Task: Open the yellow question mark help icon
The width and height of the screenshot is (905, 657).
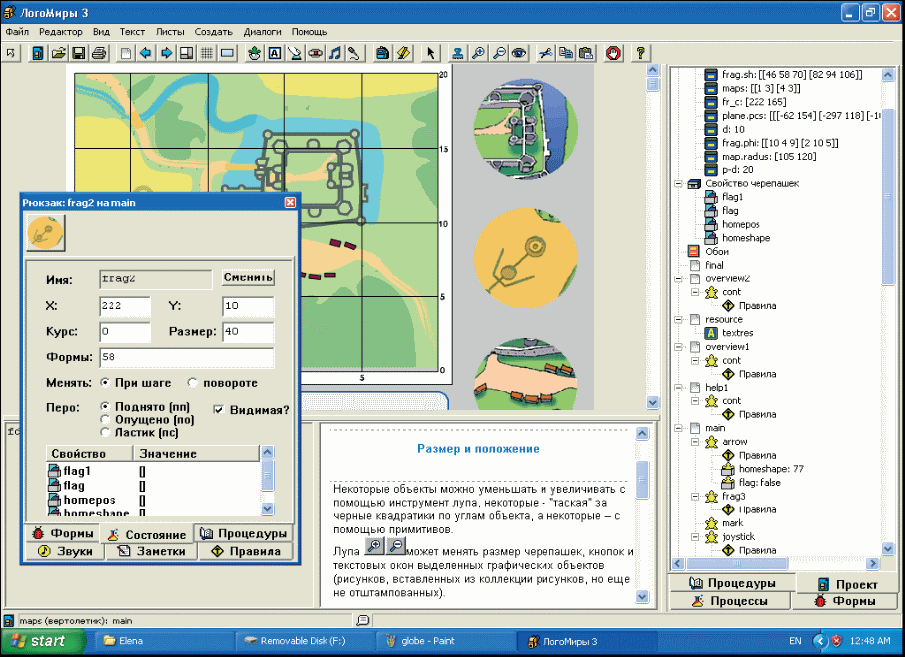Action: 640,53
